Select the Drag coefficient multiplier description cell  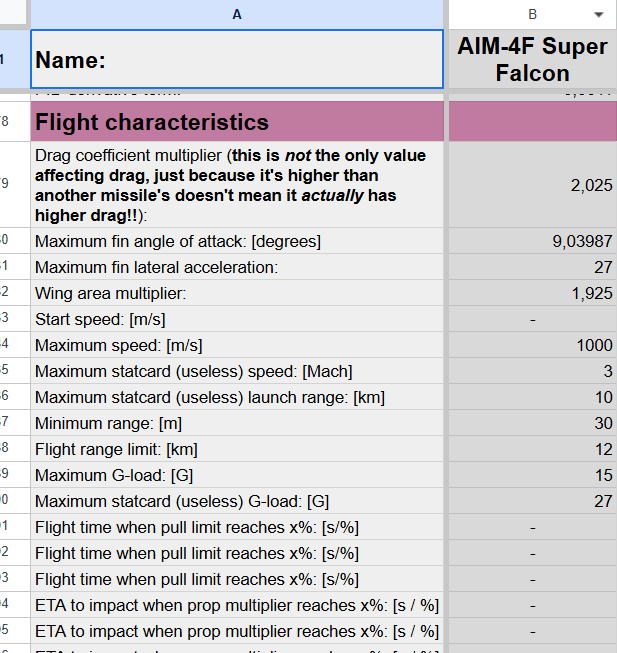236,185
